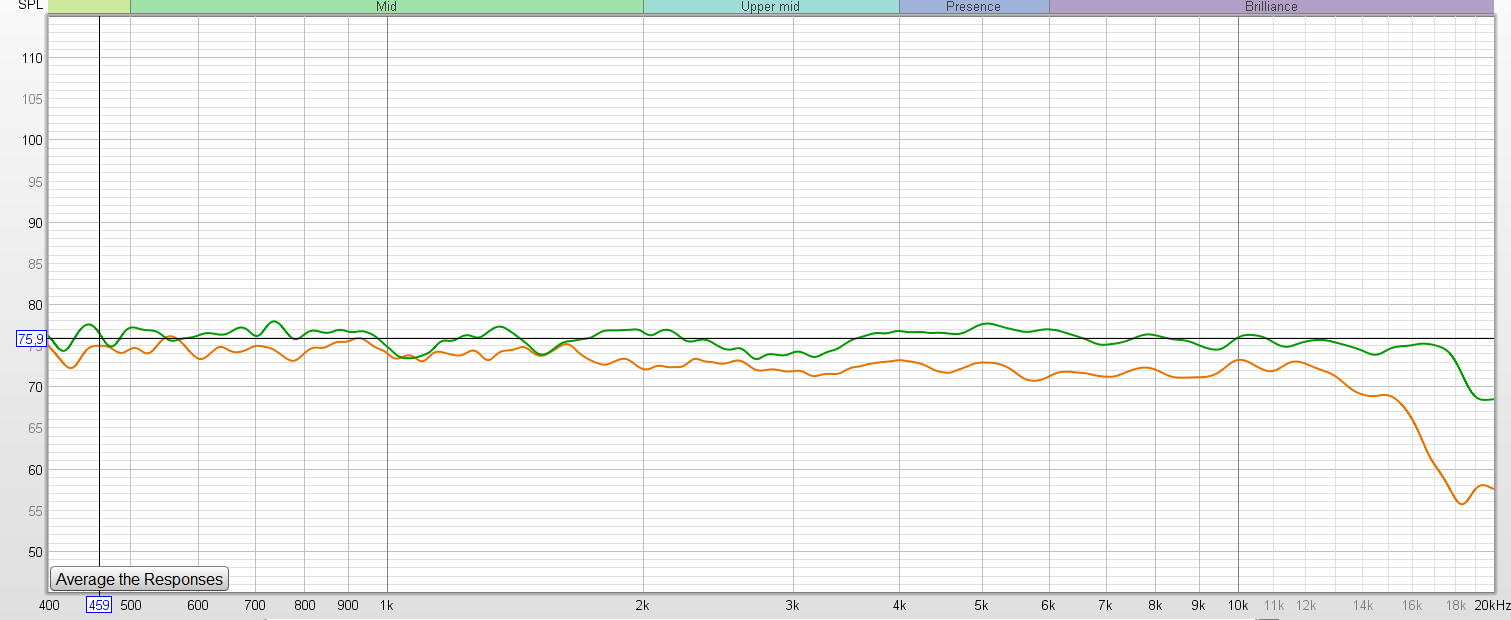This screenshot has height=620, width=1511.
Task: Click the 459 frequency cursor readout box
Action: coord(99,605)
